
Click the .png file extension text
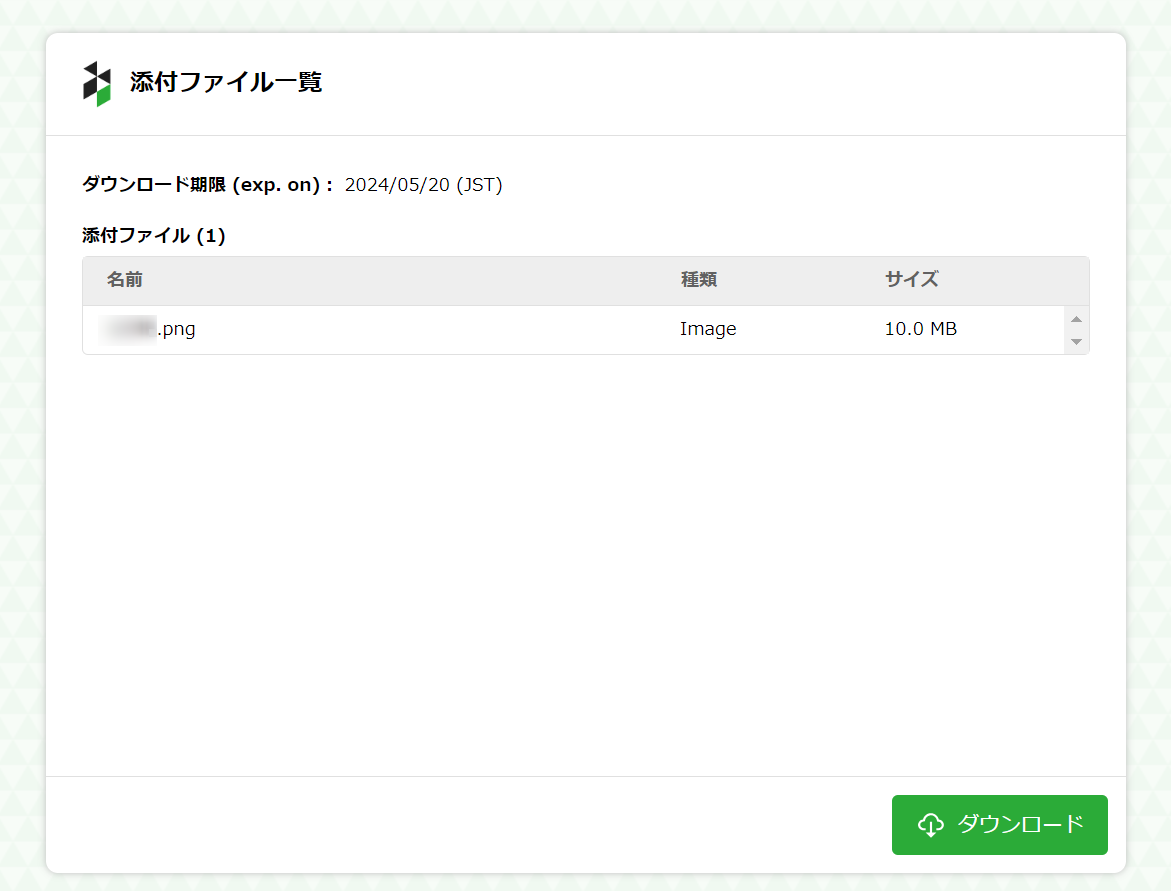tap(177, 329)
